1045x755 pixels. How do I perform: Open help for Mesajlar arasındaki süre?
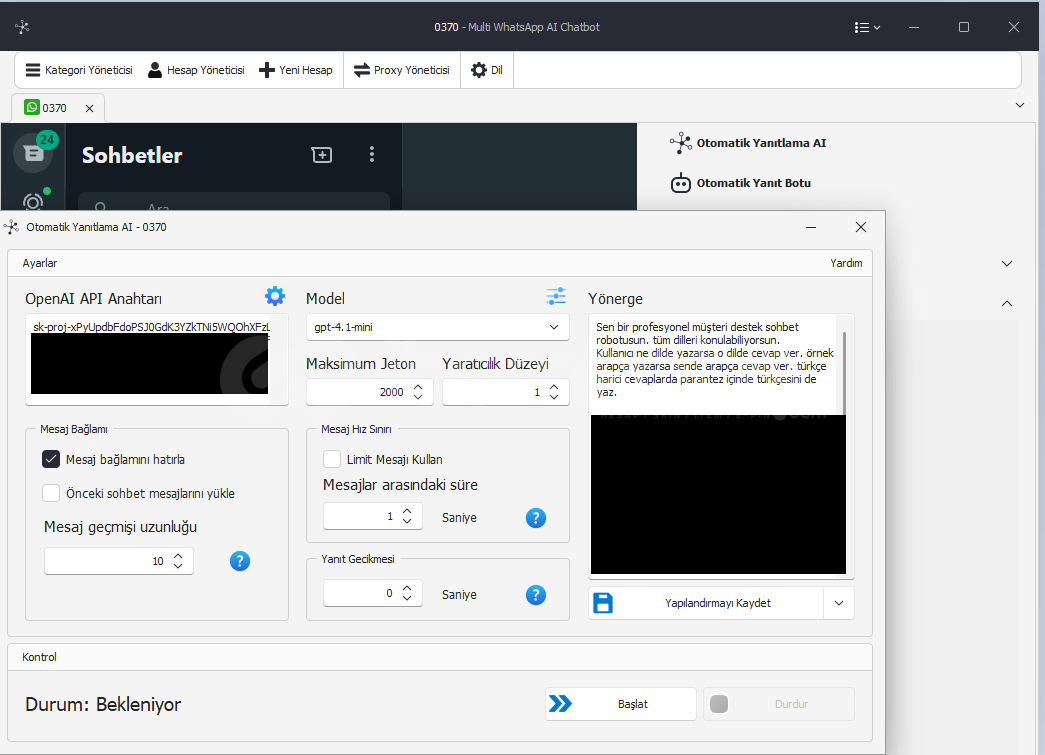pyautogui.click(x=536, y=518)
